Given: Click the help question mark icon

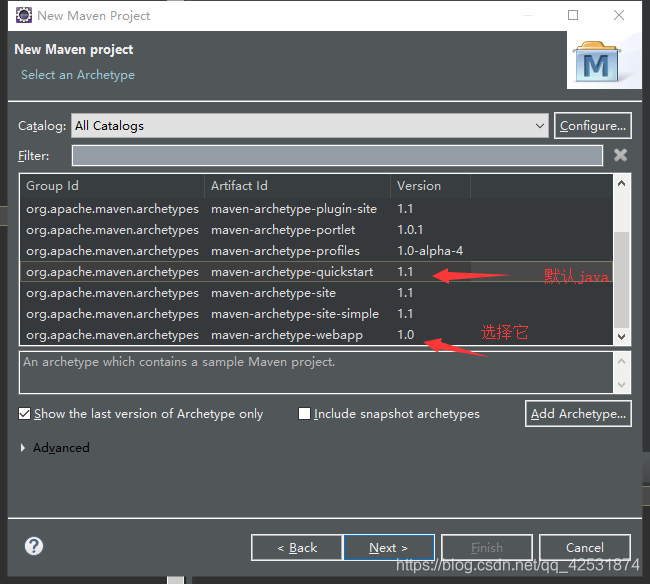Looking at the screenshot, I should coord(34,546).
